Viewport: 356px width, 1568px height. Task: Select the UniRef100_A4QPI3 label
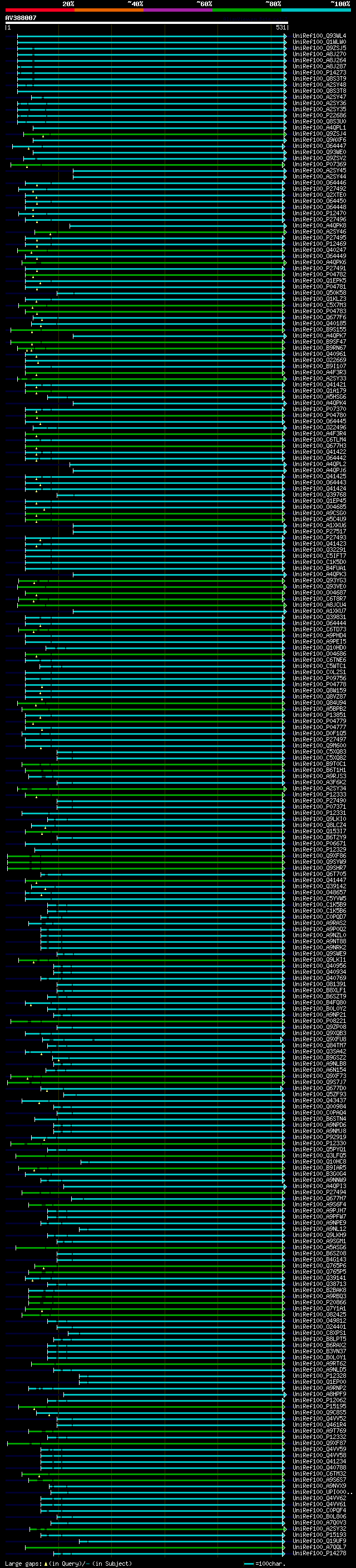click(x=319, y=1186)
